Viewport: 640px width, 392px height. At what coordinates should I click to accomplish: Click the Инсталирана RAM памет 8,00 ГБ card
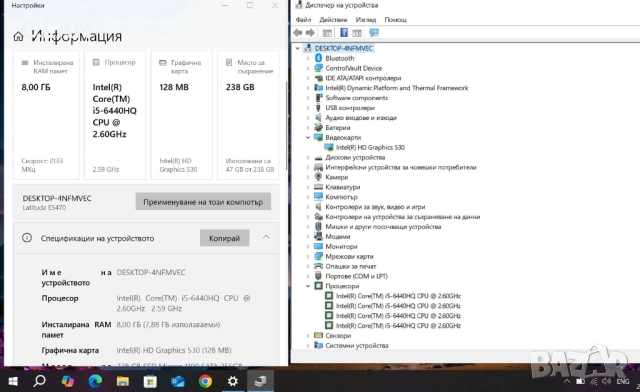(x=46, y=115)
